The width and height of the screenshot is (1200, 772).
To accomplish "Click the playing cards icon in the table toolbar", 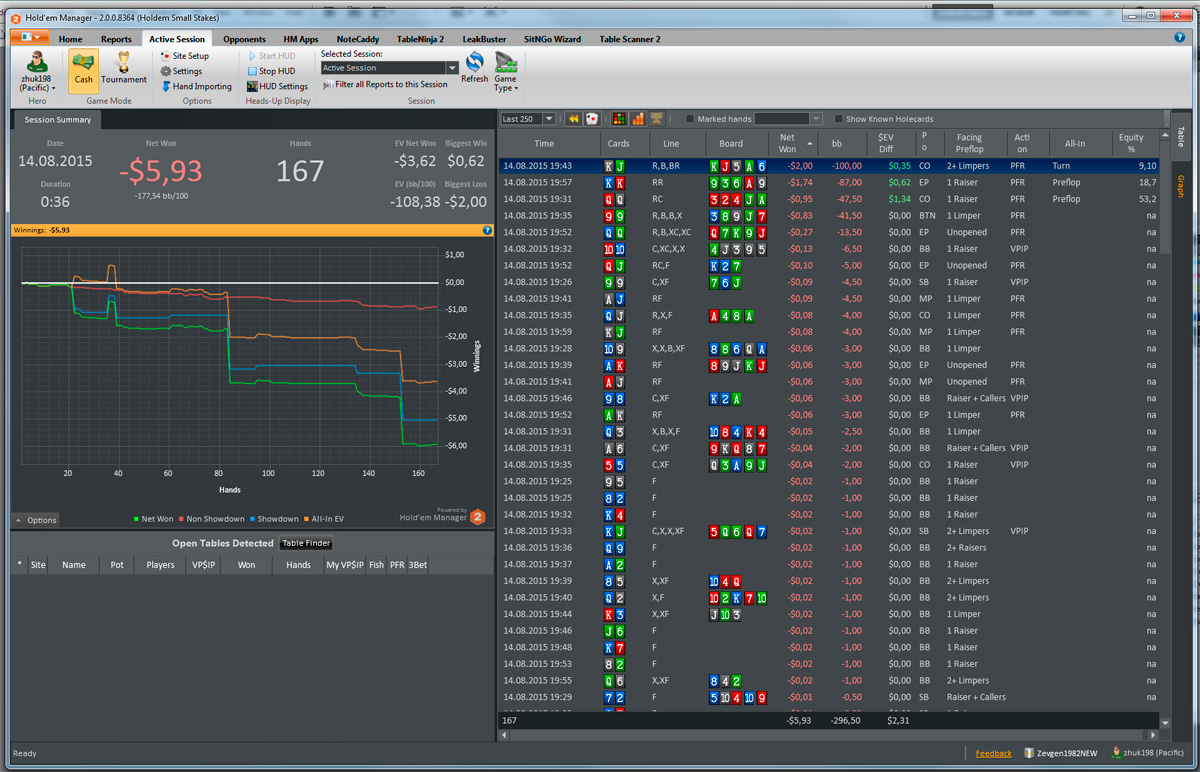I will point(592,118).
